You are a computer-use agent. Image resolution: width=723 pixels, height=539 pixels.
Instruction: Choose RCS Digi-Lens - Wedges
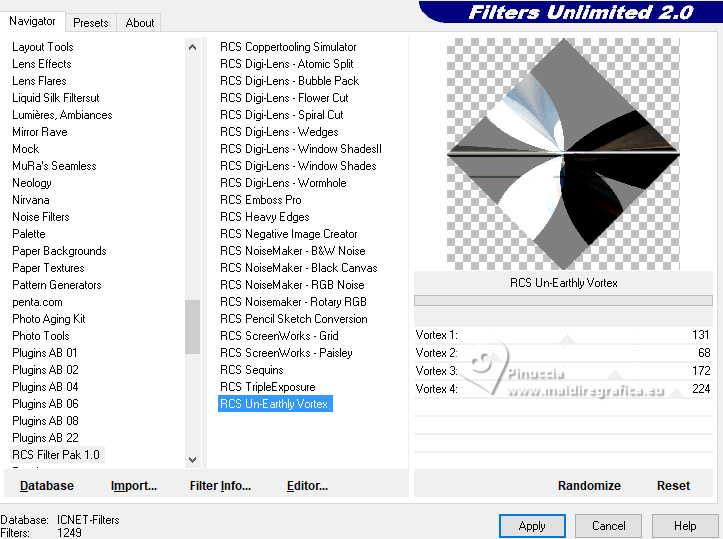coord(279,132)
